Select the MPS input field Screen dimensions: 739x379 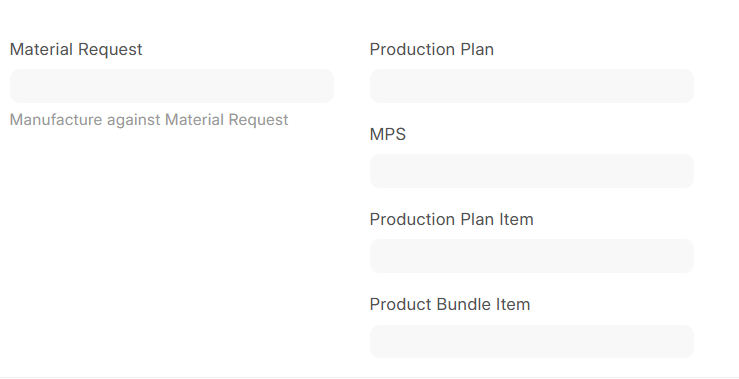532,171
